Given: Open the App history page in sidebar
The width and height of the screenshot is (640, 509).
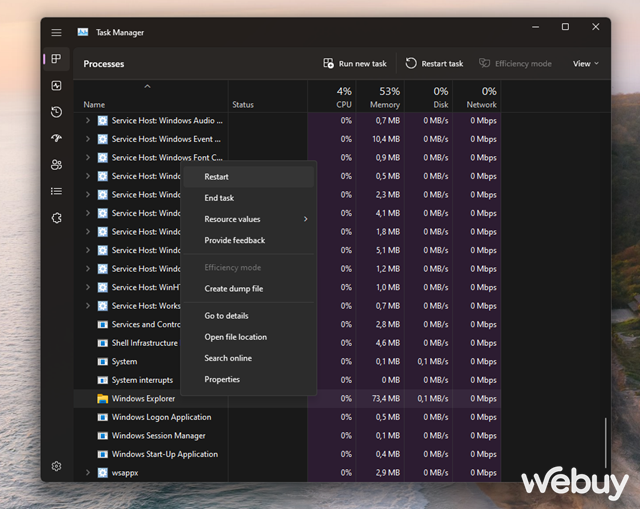Looking at the screenshot, I should (56, 112).
